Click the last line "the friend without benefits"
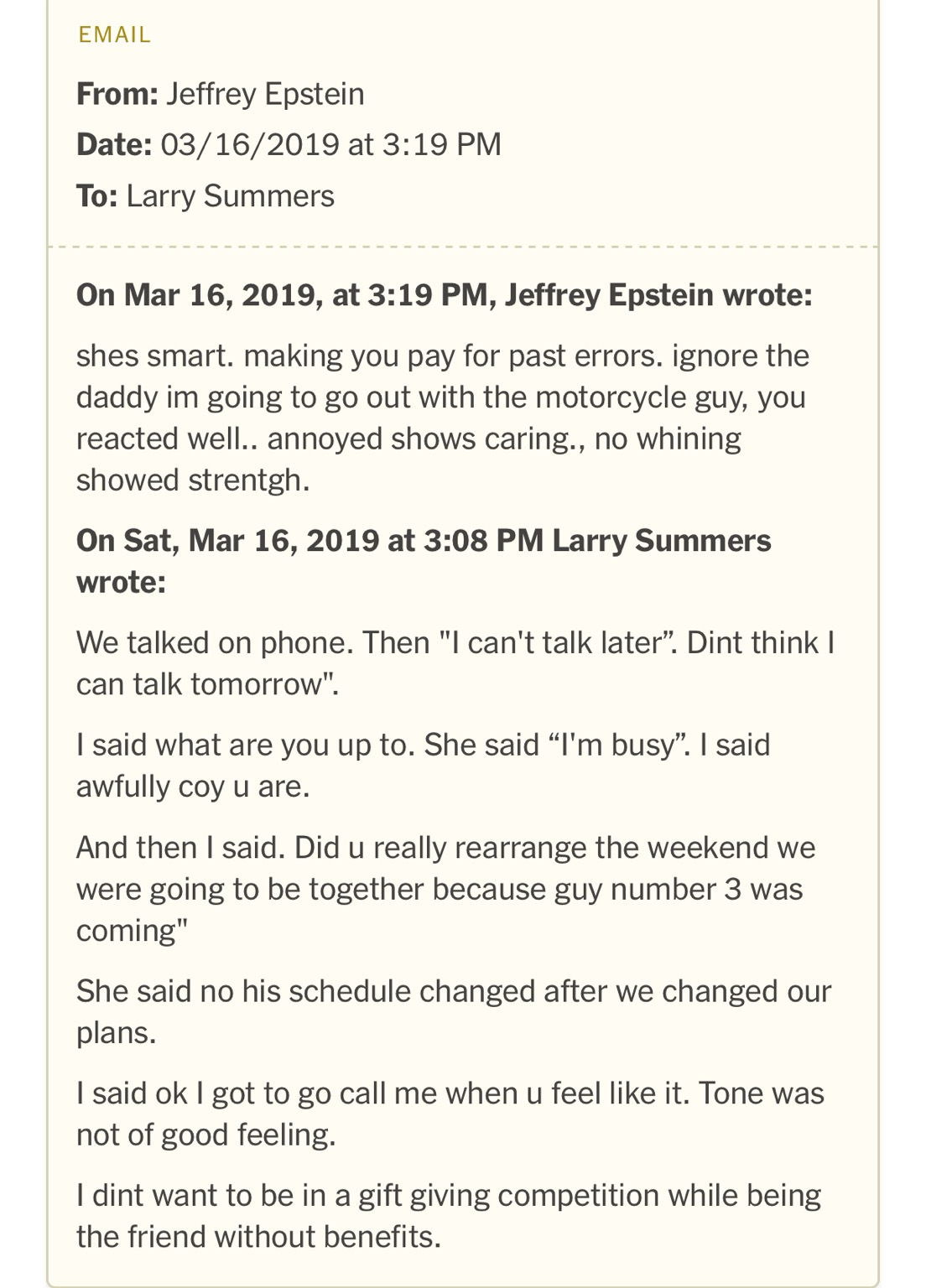The height and width of the screenshot is (1288, 926). tap(258, 1237)
